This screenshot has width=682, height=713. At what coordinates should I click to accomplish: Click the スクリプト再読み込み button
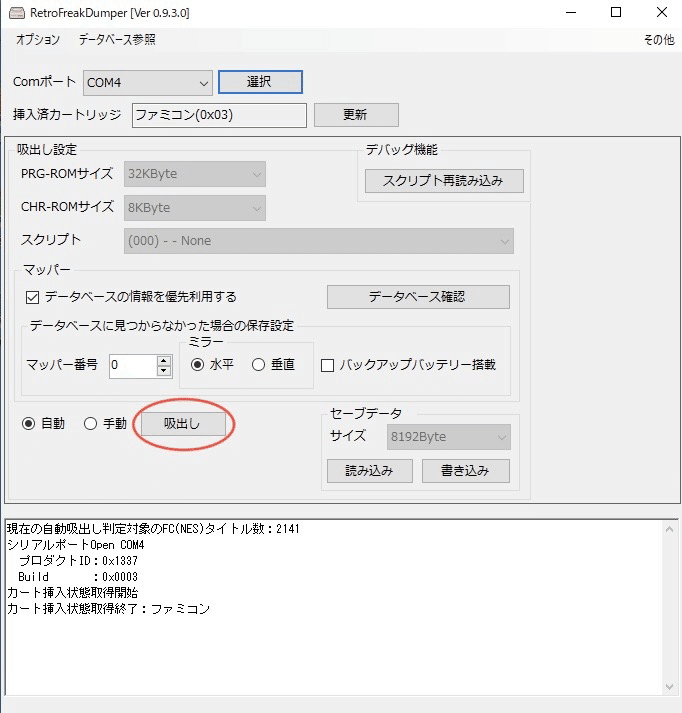pyautogui.click(x=444, y=181)
